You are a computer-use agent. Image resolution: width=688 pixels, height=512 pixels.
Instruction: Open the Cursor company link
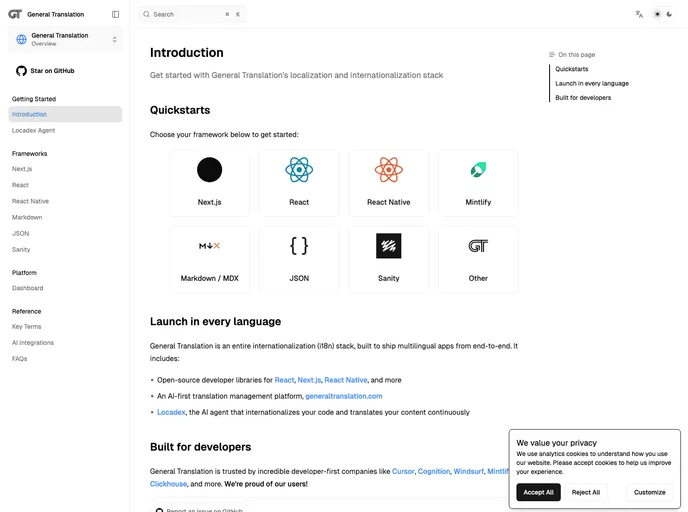tap(403, 471)
